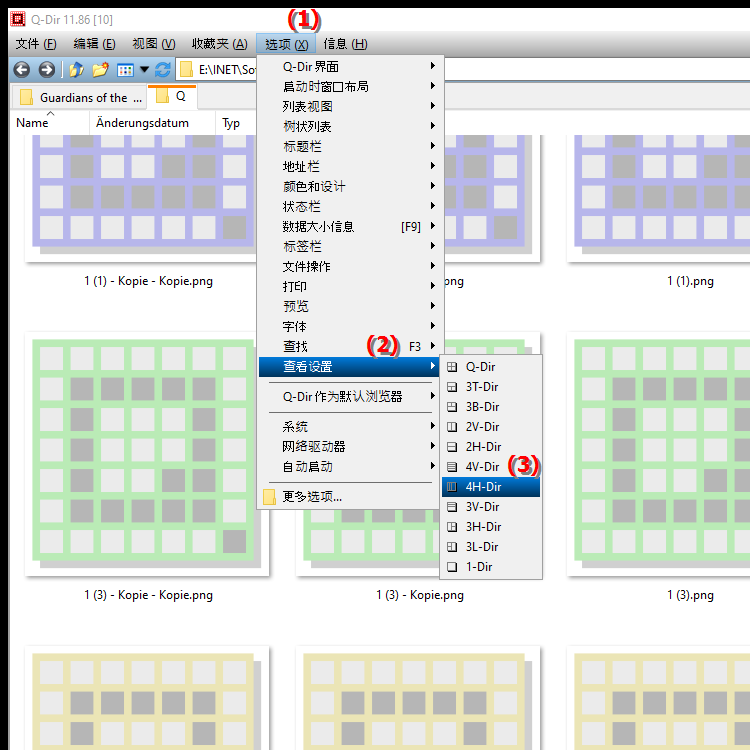Click the new folder star icon
Image resolution: width=750 pixels, height=750 pixels.
[100, 70]
